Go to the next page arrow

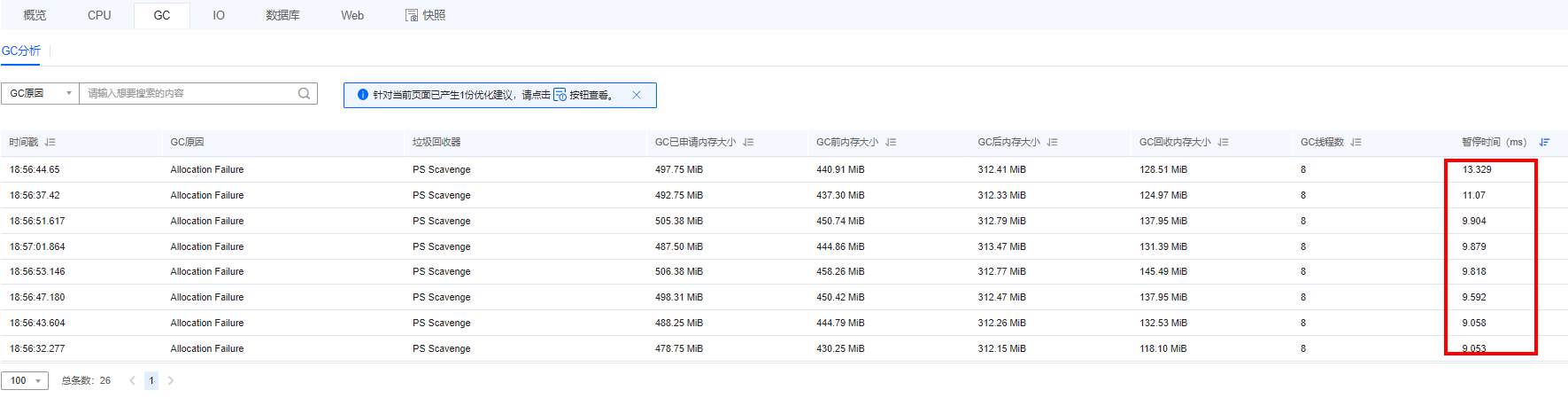171,380
